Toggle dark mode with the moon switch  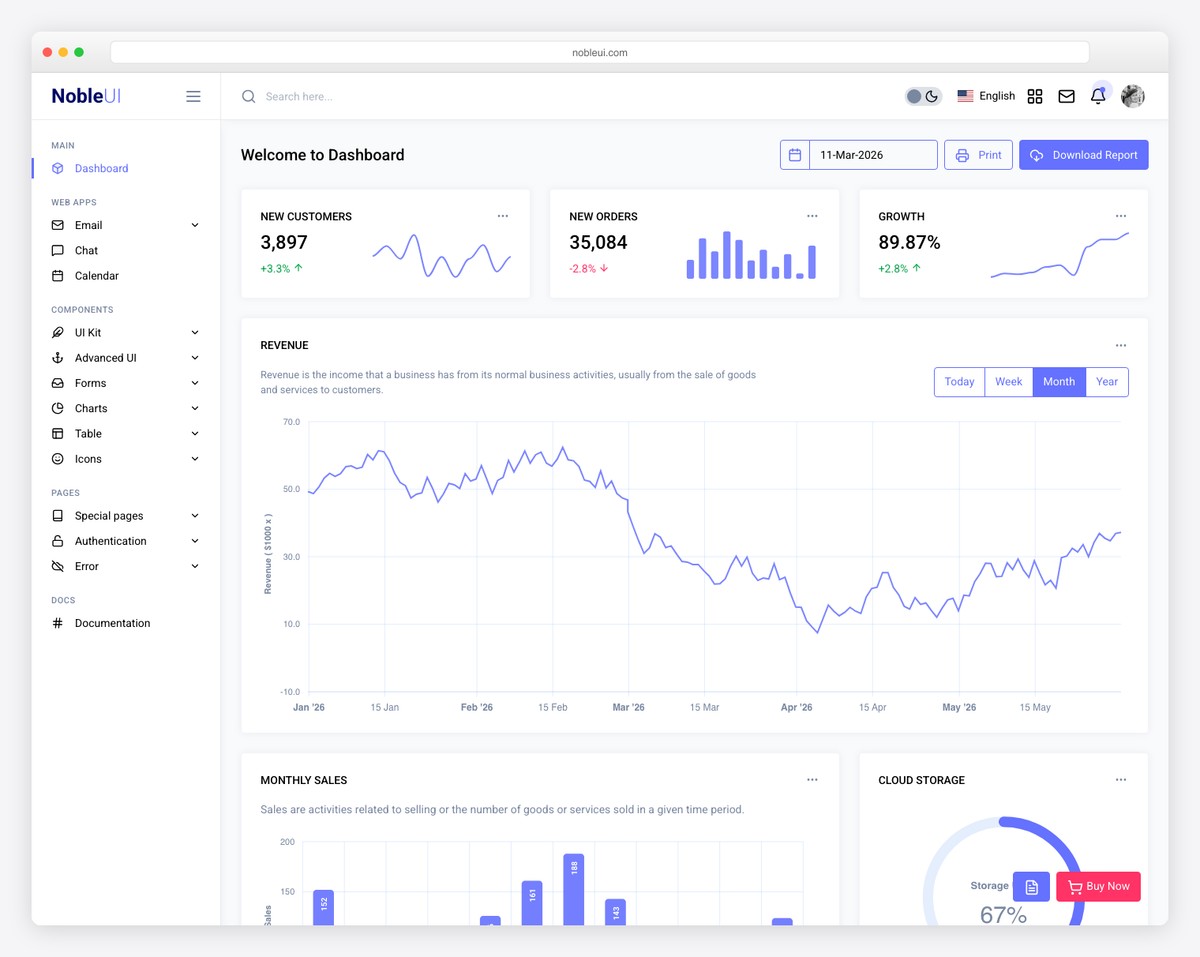click(930, 95)
